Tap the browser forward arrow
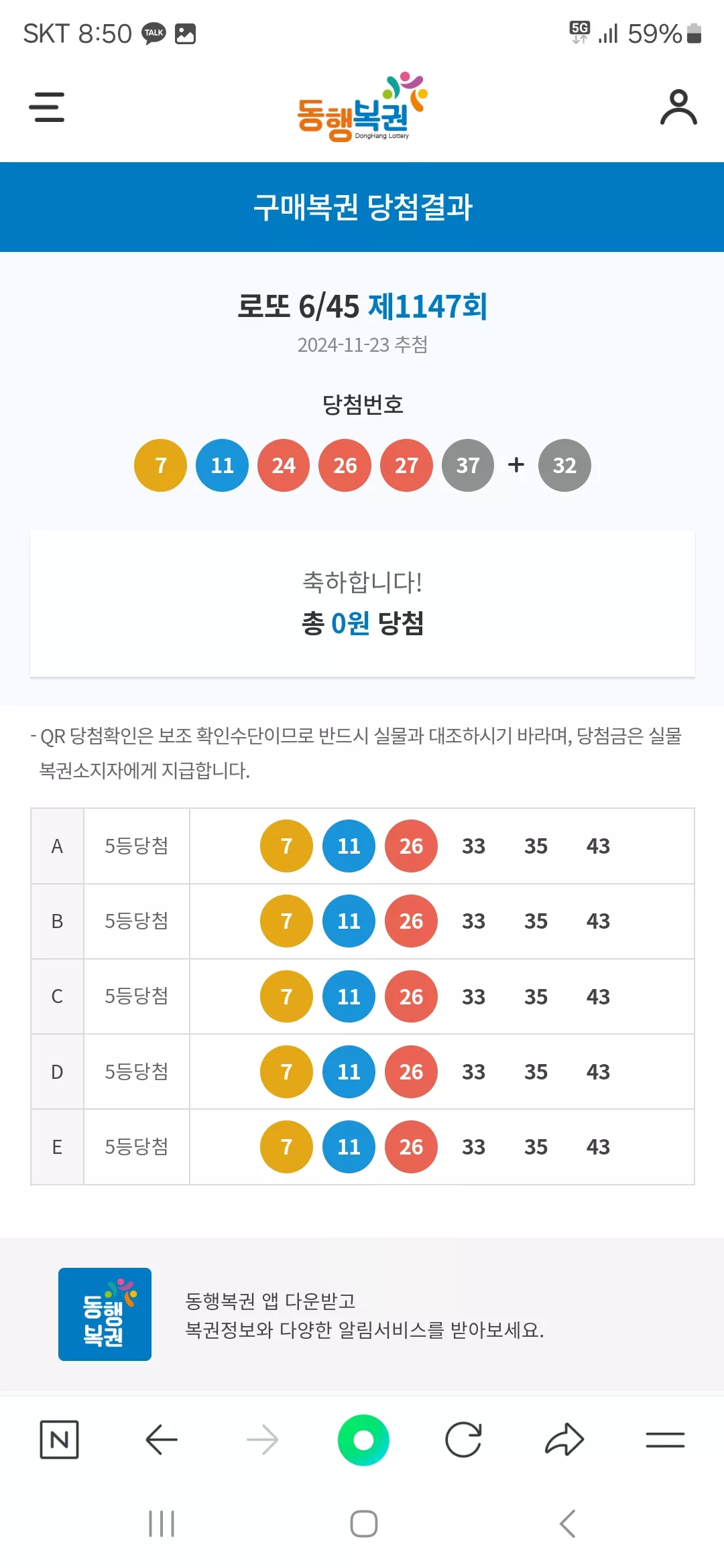Viewport: 724px width, 1568px height. coord(262,1439)
